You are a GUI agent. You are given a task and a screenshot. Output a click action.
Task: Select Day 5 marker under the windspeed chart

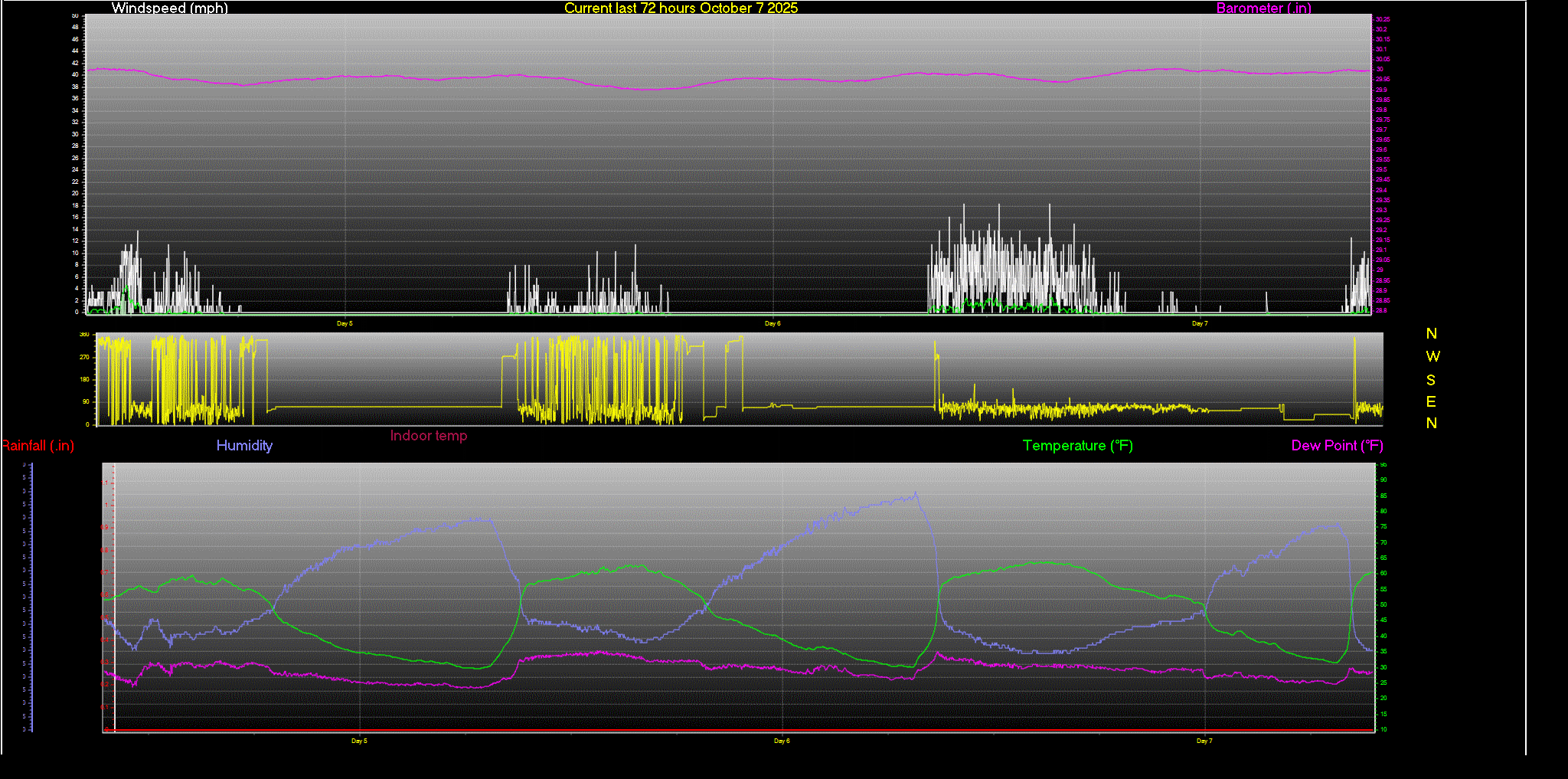[345, 323]
